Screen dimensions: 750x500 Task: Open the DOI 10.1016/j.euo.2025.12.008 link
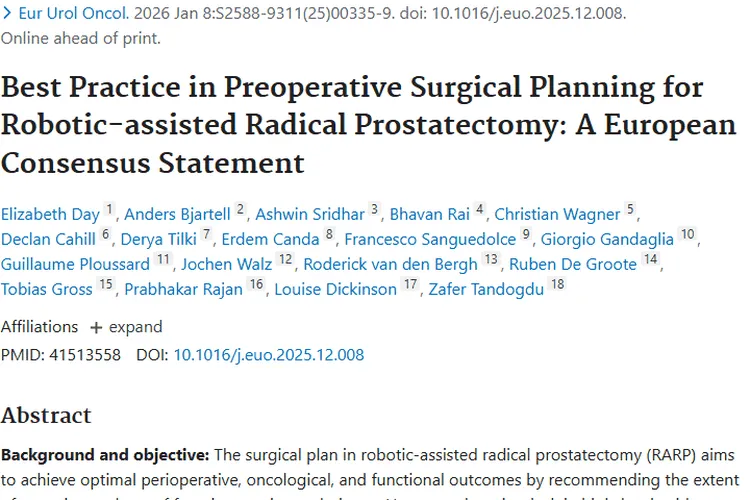tap(269, 354)
